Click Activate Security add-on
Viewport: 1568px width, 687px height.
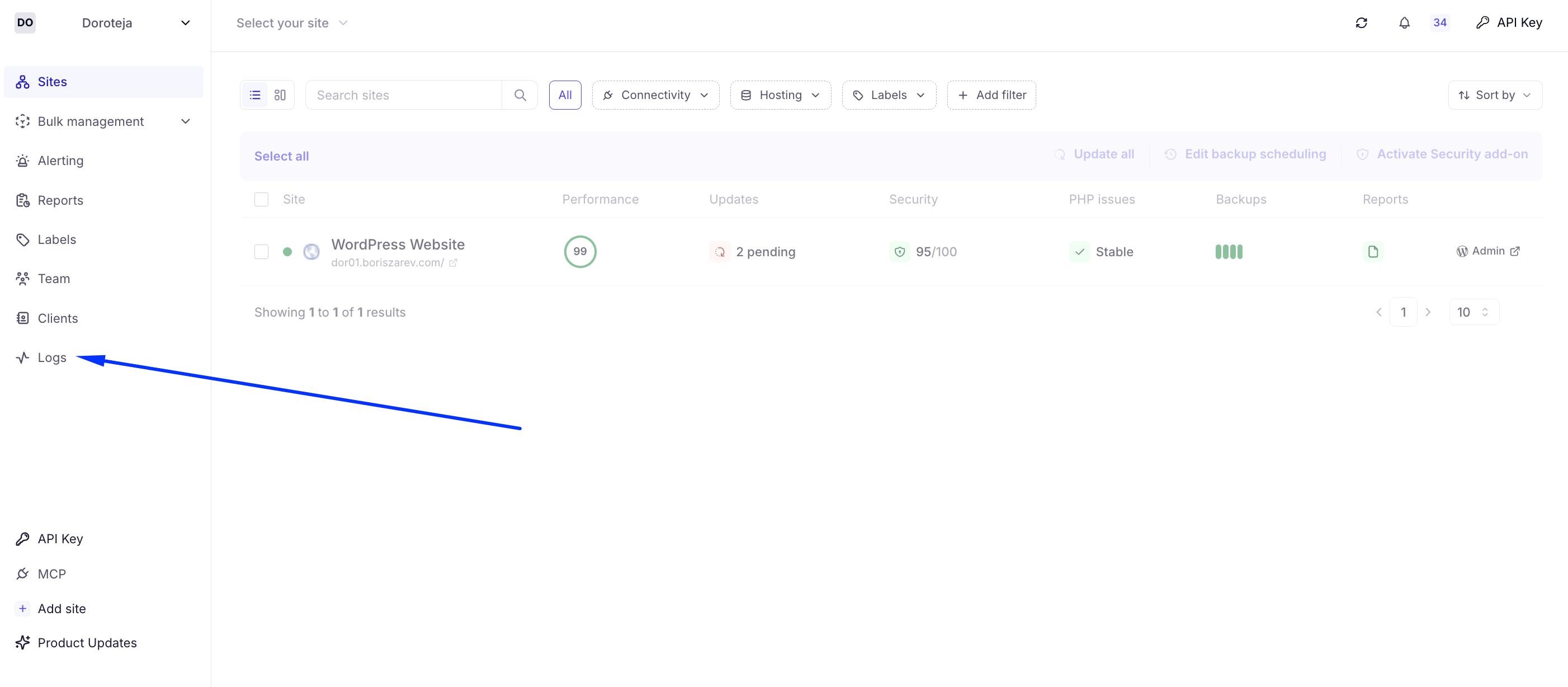pyautogui.click(x=1442, y=154)
